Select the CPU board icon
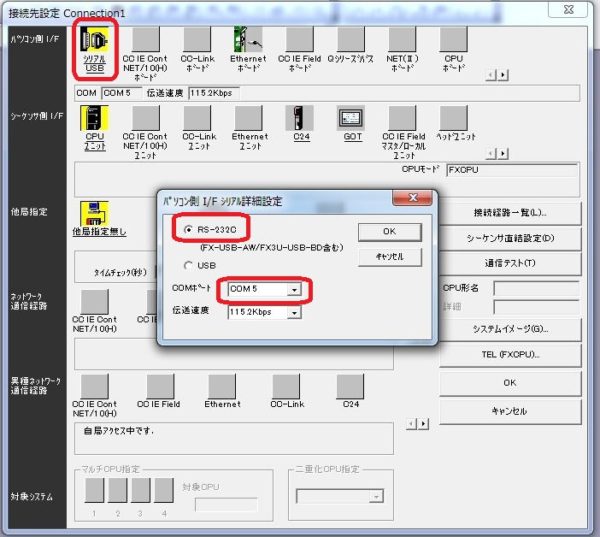The height and width of the screenshot is (537, 600). pos(453,39)
